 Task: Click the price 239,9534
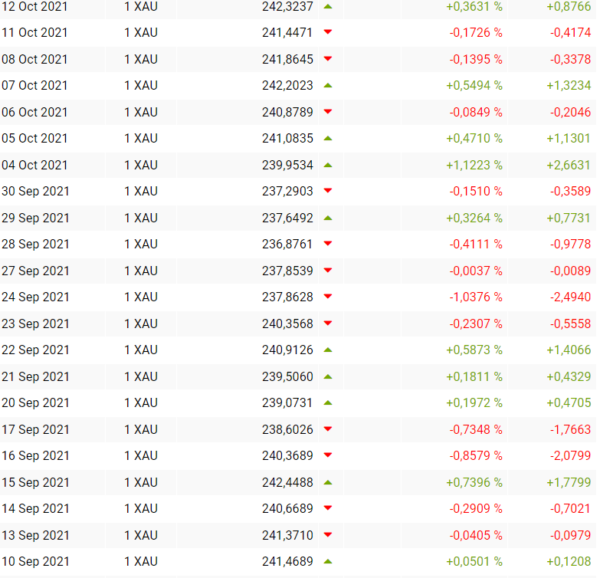(287, 165)
